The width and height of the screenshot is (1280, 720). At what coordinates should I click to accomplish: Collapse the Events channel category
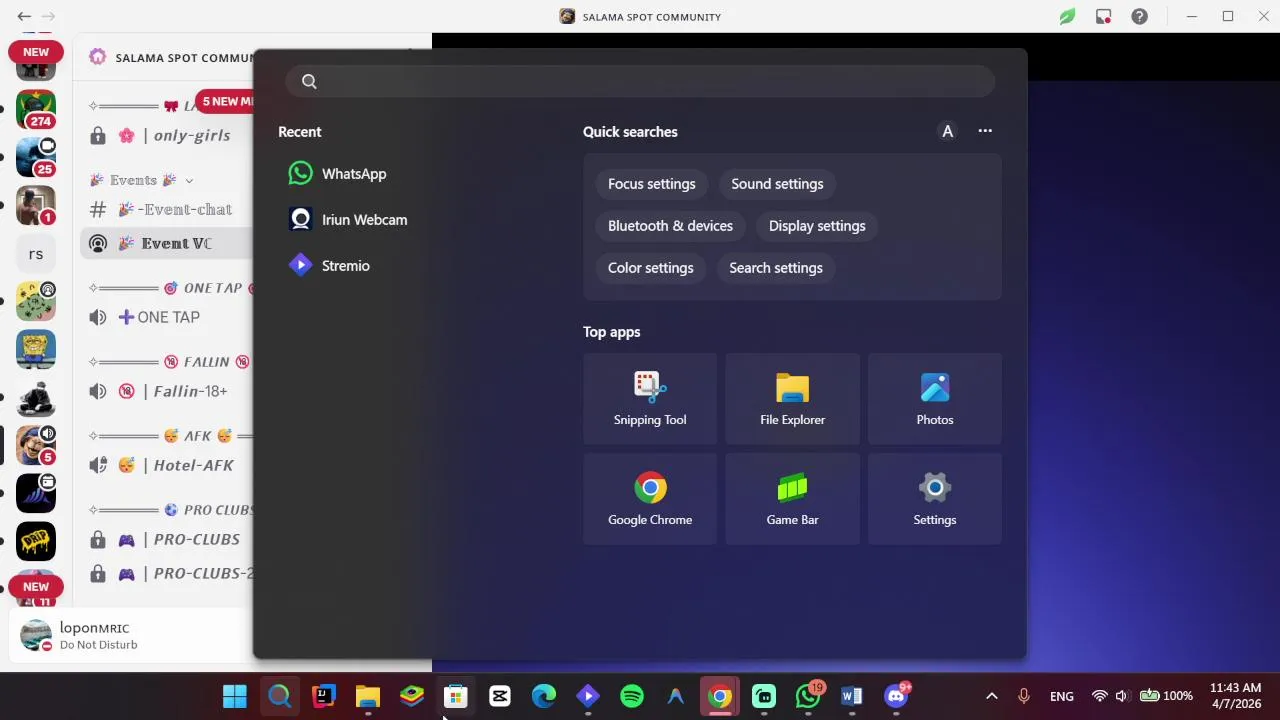141,180
